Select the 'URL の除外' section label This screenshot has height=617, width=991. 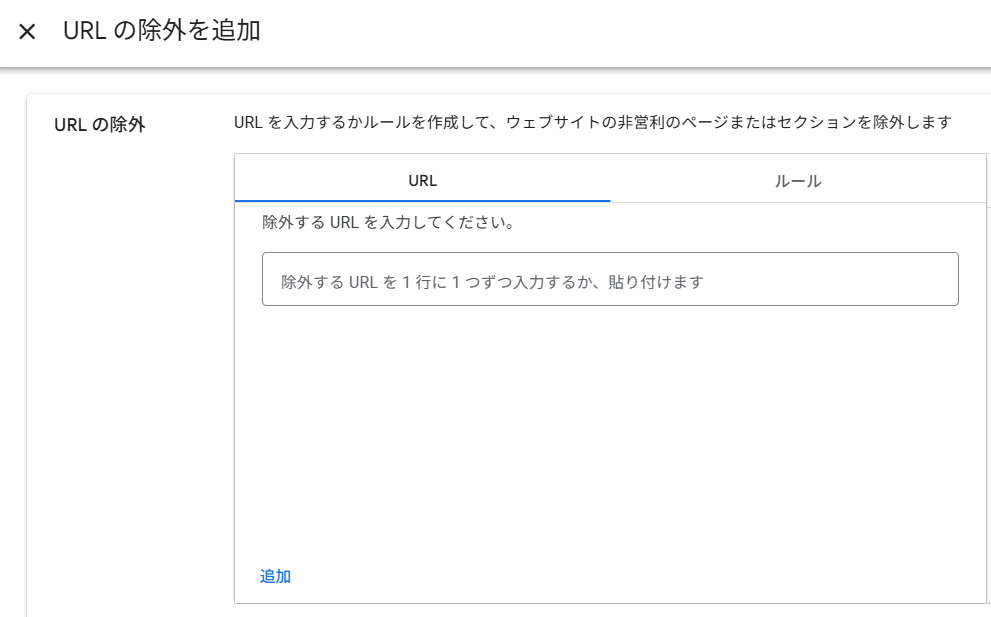tap(99, 125)
